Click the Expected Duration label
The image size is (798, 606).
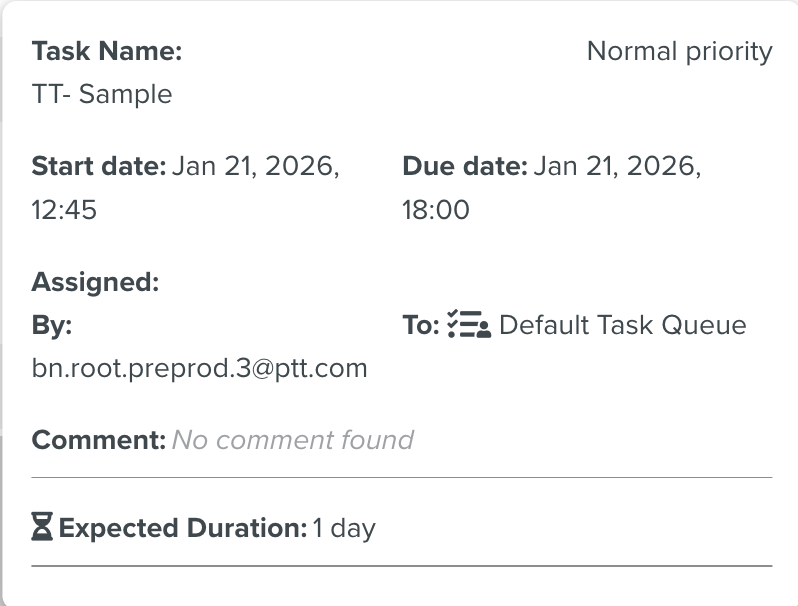point(183,527)
